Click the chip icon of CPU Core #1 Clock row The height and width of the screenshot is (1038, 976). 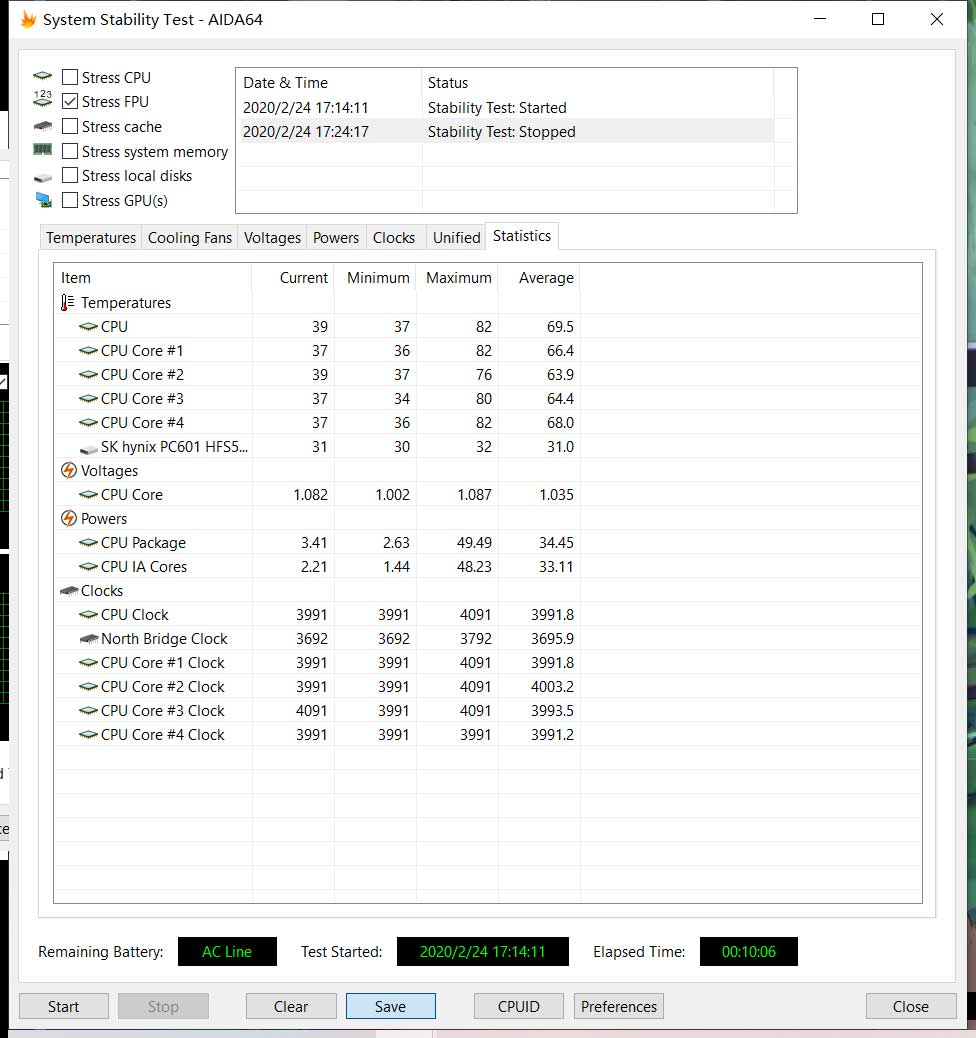(x=88, y=663)
